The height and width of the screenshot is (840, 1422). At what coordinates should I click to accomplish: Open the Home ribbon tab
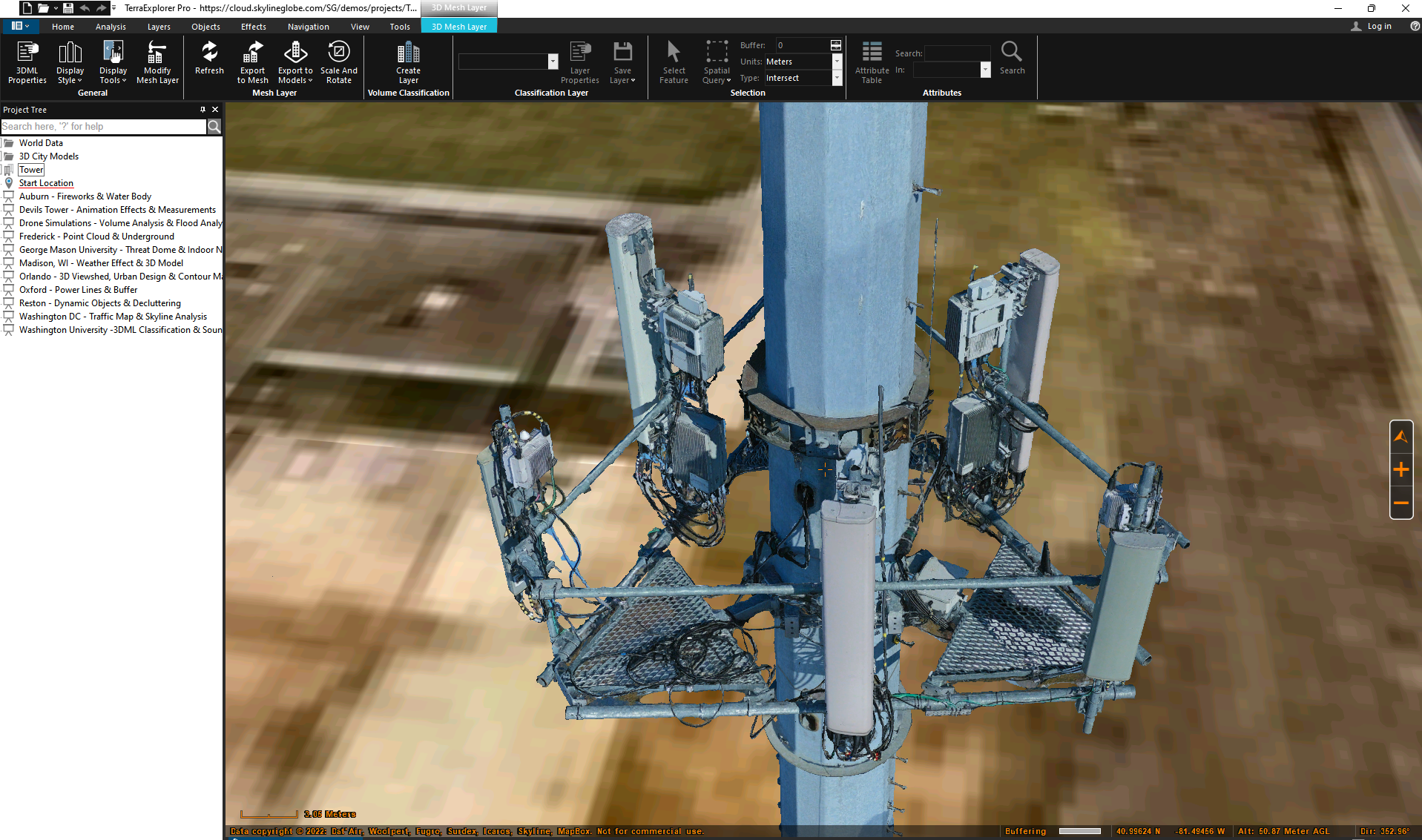(x=63, y=27)
